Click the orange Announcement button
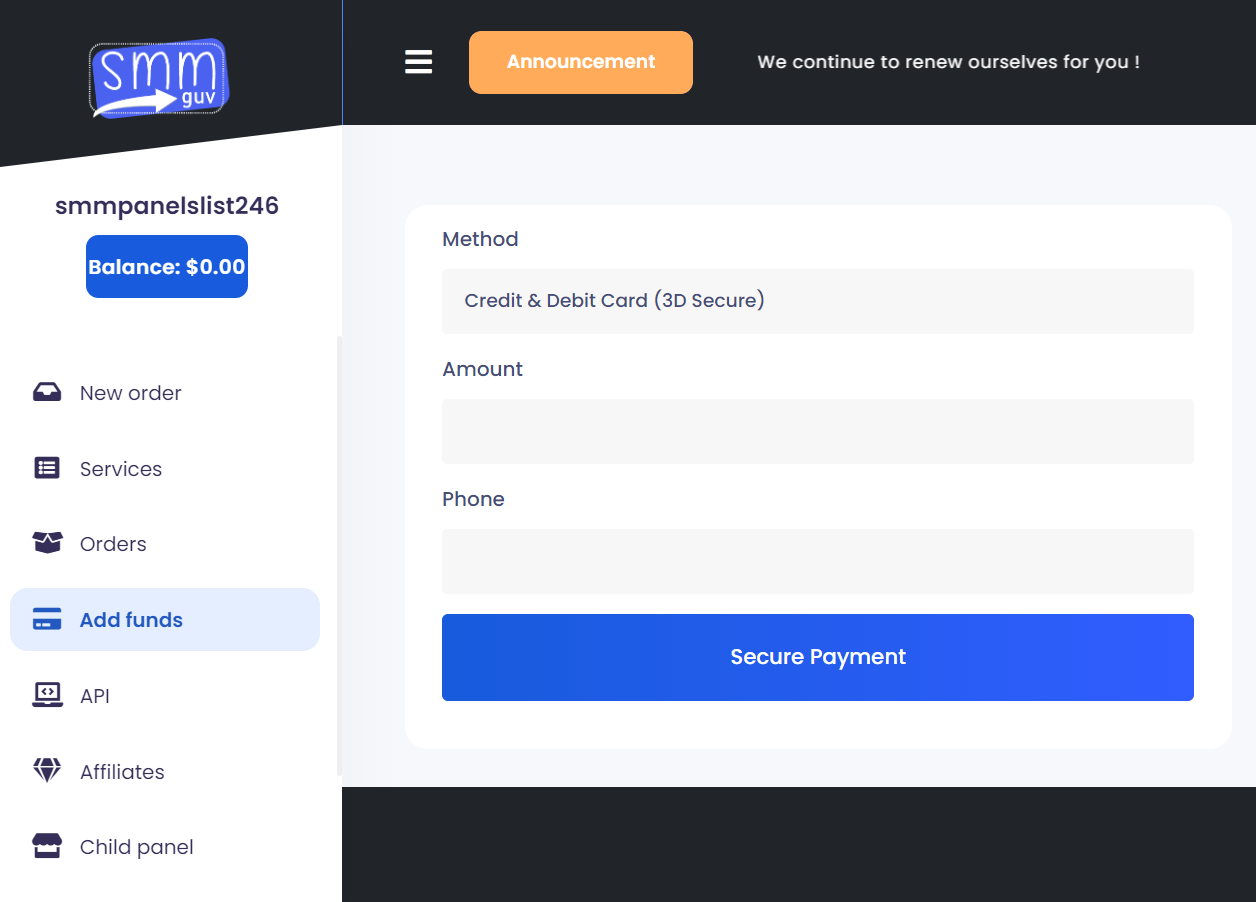1256x902 pixels. coord(580,62)
